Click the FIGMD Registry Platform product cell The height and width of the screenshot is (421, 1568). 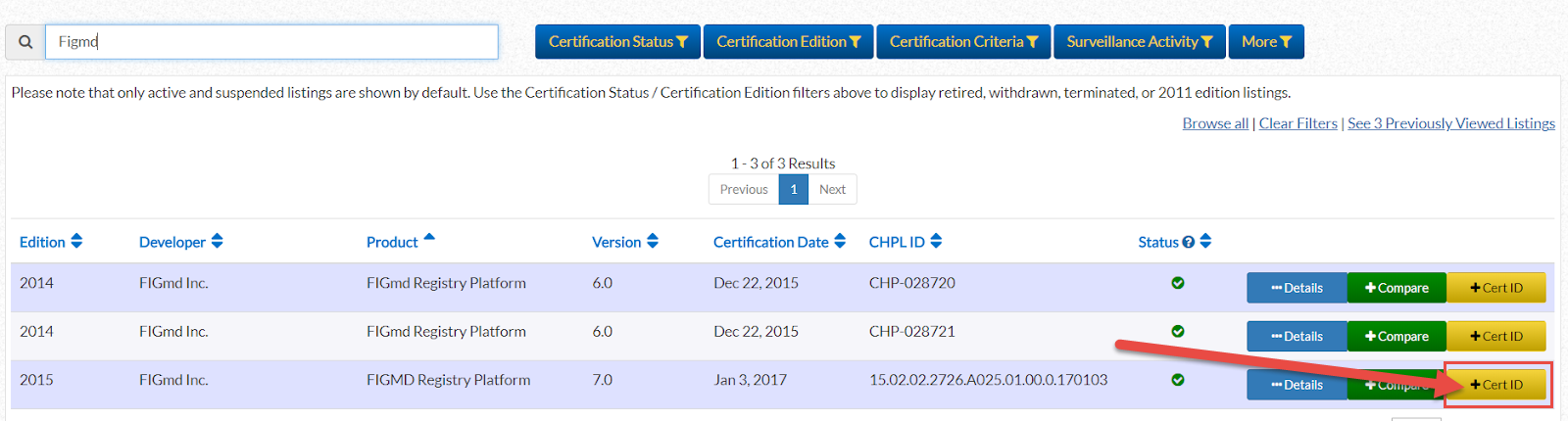point(449,380)
